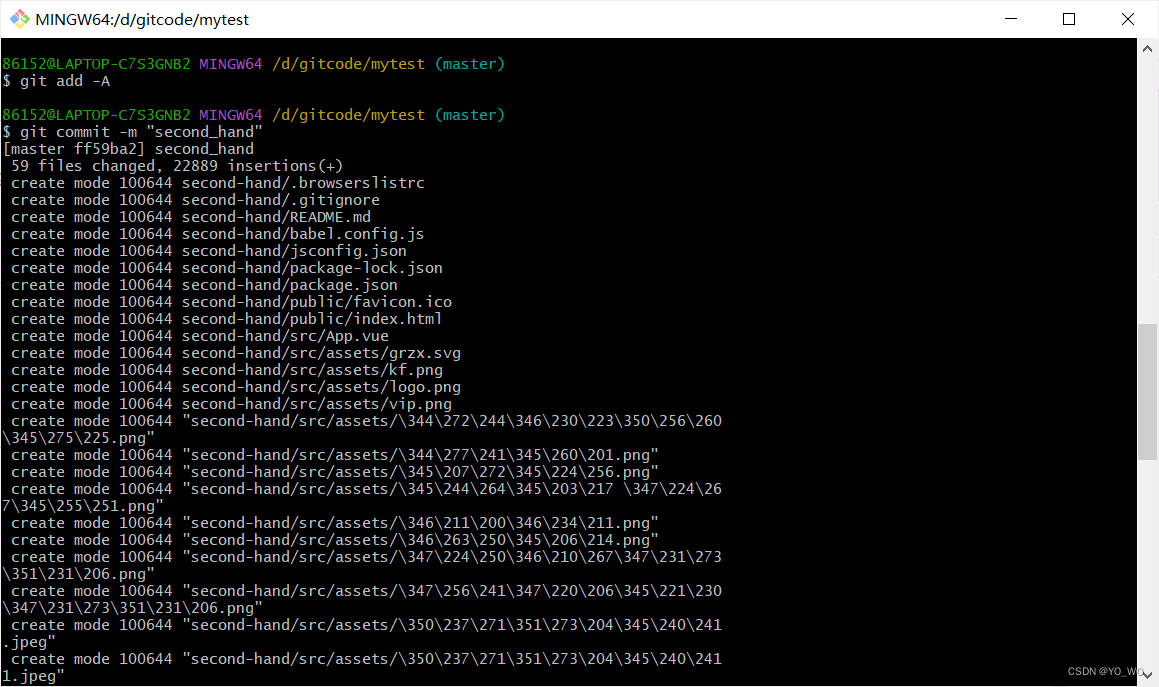The width and height of the screenshot is (1159, 687).
Task: Click the '59 files changed, 22889 insertions(+)' line
Action: click(177, 166)
